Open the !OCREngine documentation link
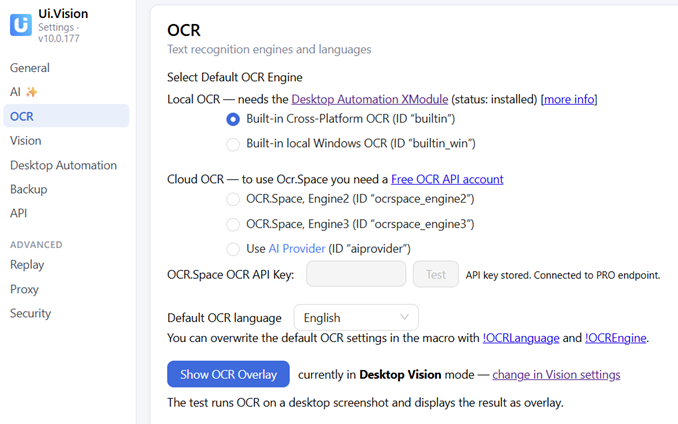Screen dimensions: 678x424 616,338
